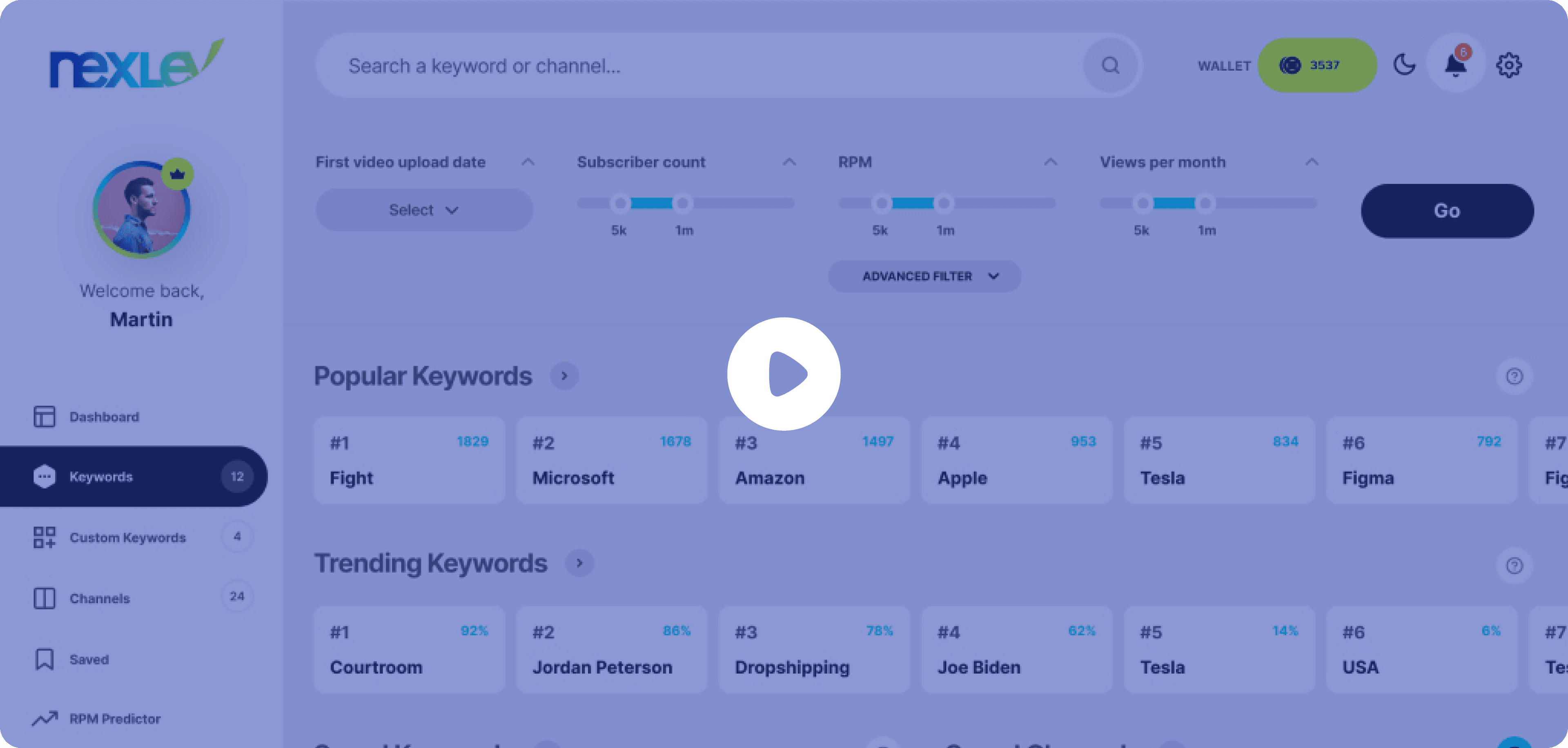Click the Channels count badge 24

237,596
